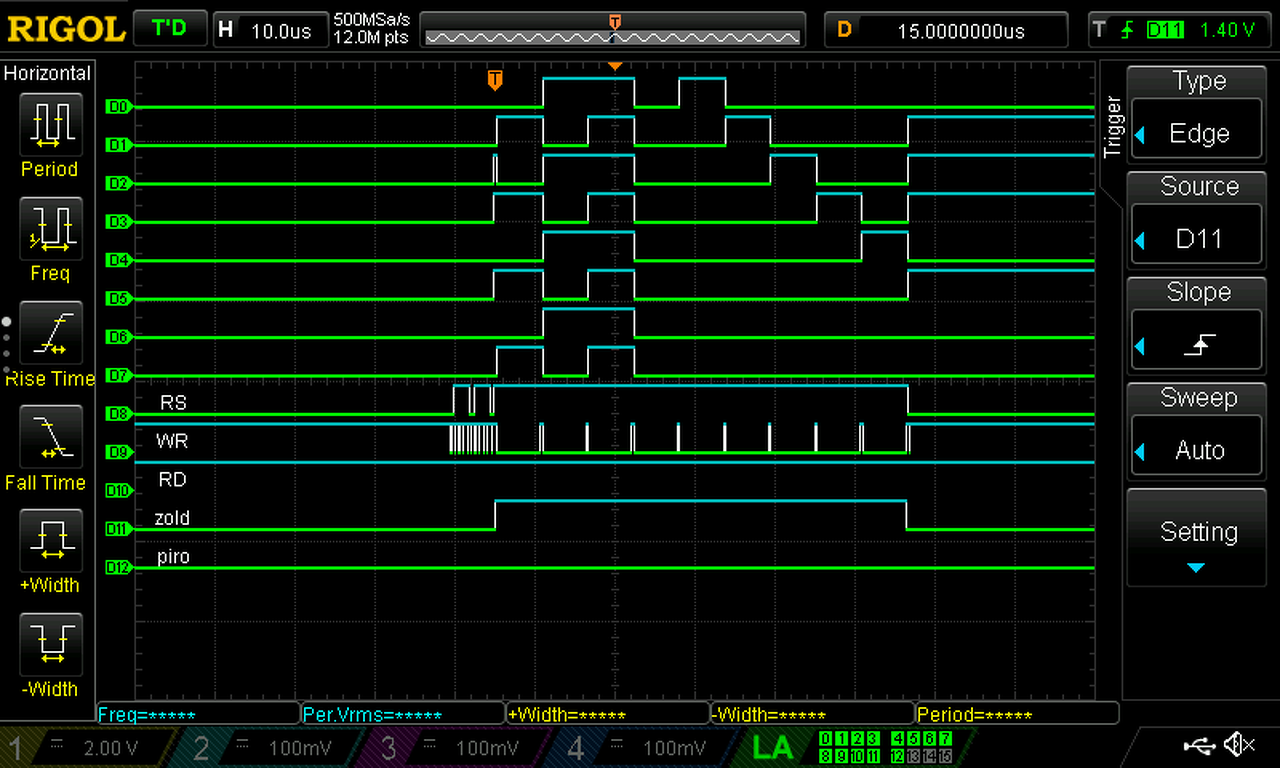This screenshot has height=768, width=1280.
Task: Click the D10 RD channel label
Action: 117,490
